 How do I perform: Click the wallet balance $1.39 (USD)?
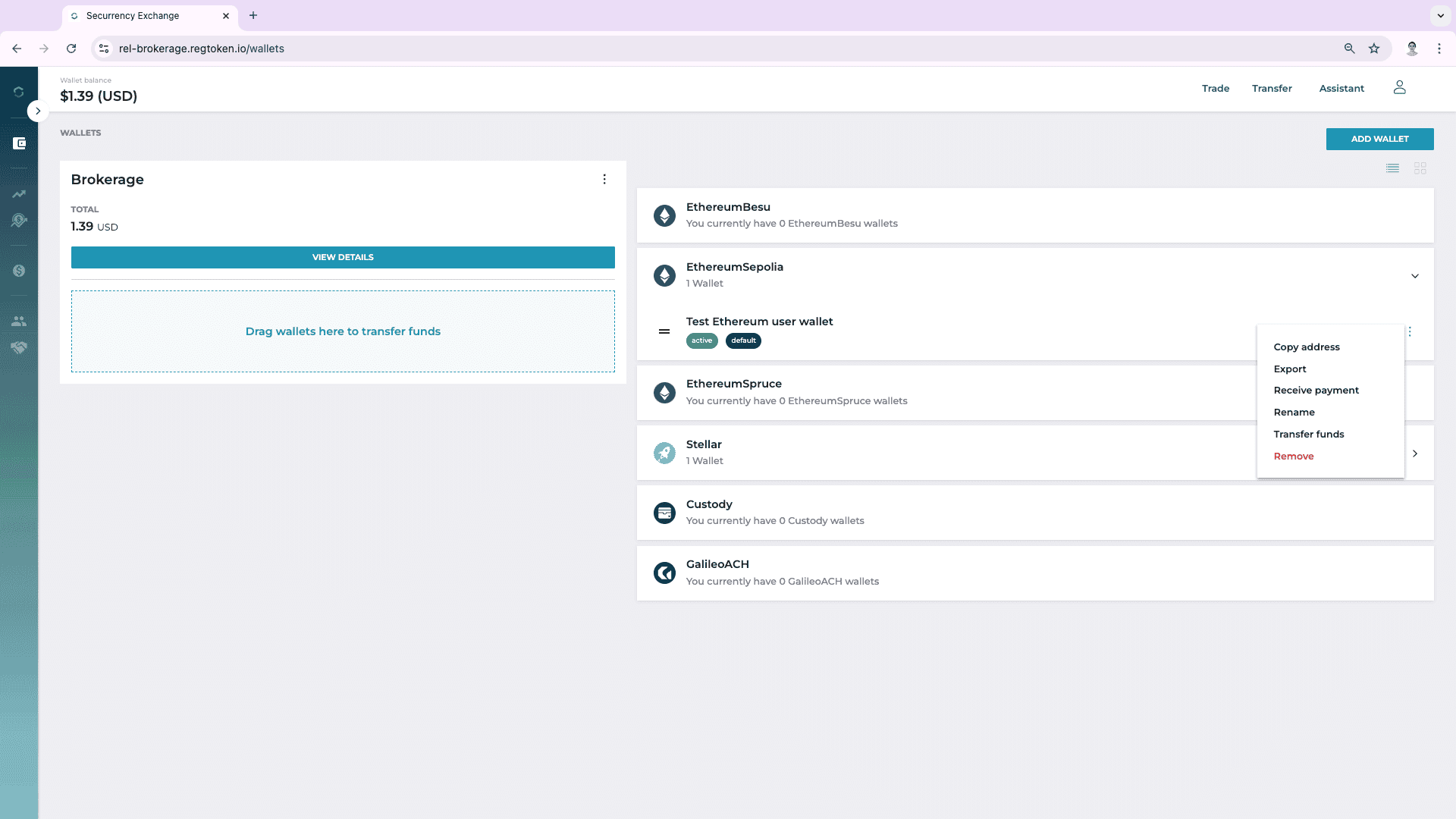pyautogui.click(x=99, y=96)
